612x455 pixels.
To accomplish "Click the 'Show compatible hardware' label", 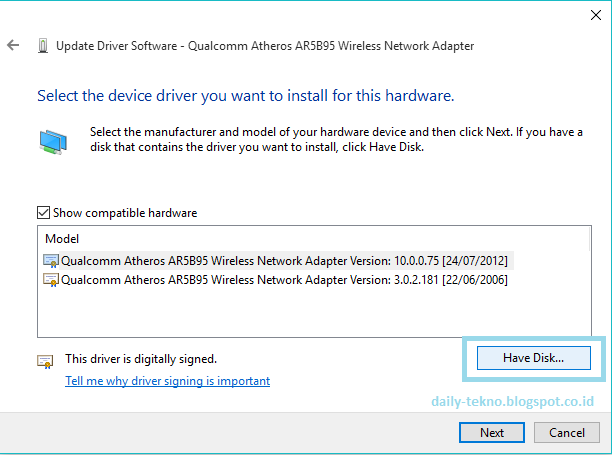I will coord(125,213).
